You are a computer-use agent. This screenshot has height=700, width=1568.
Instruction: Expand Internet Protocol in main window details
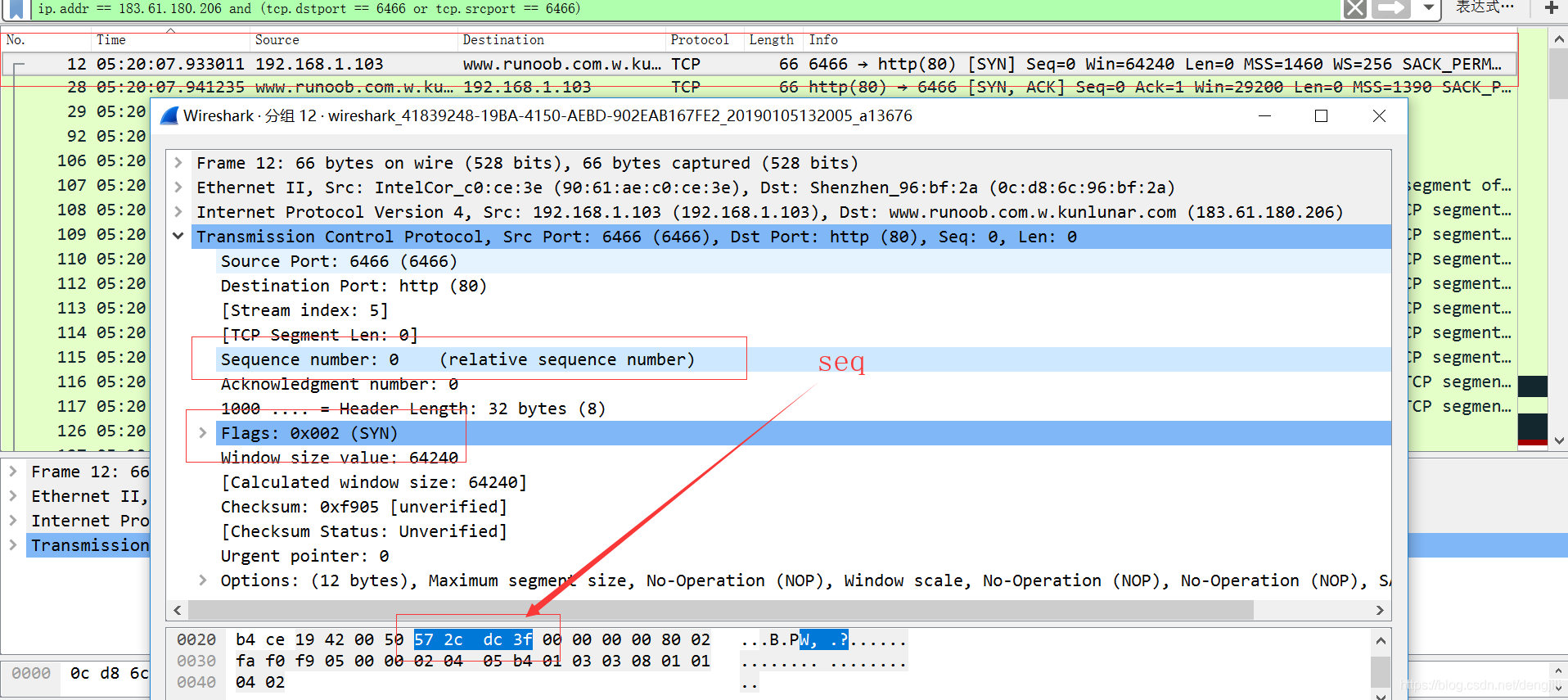tap(13, 521)
